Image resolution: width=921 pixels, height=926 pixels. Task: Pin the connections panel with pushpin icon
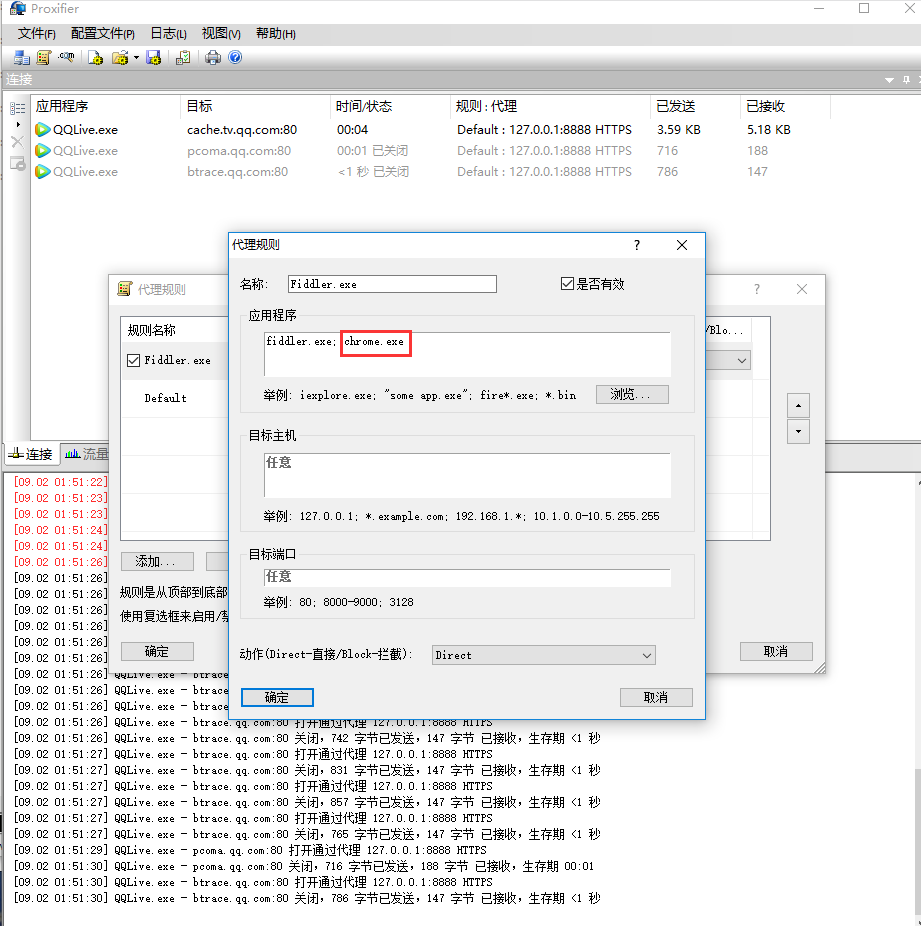pos(907,80)
